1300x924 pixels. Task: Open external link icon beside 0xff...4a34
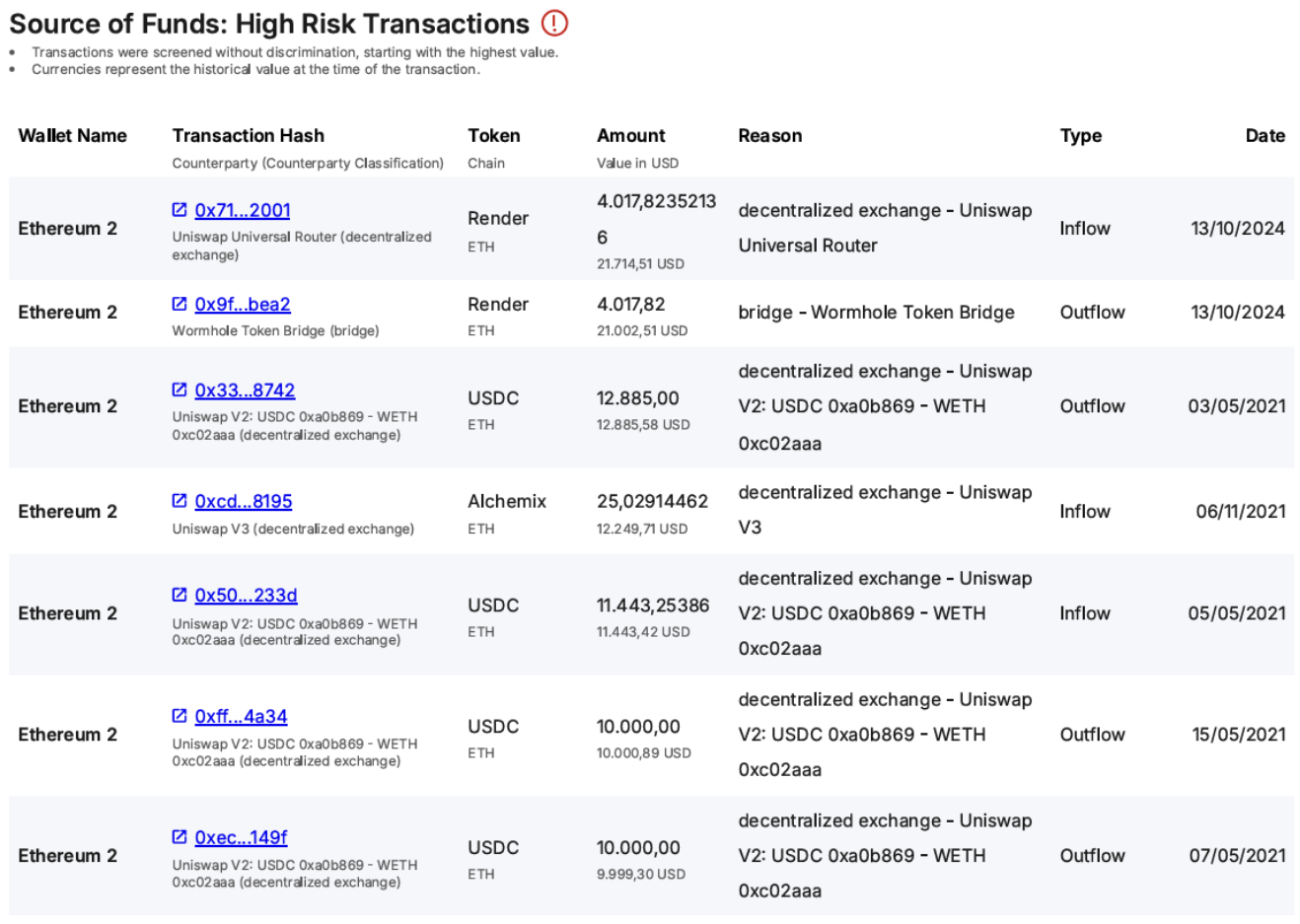click(x=180, y=716)
